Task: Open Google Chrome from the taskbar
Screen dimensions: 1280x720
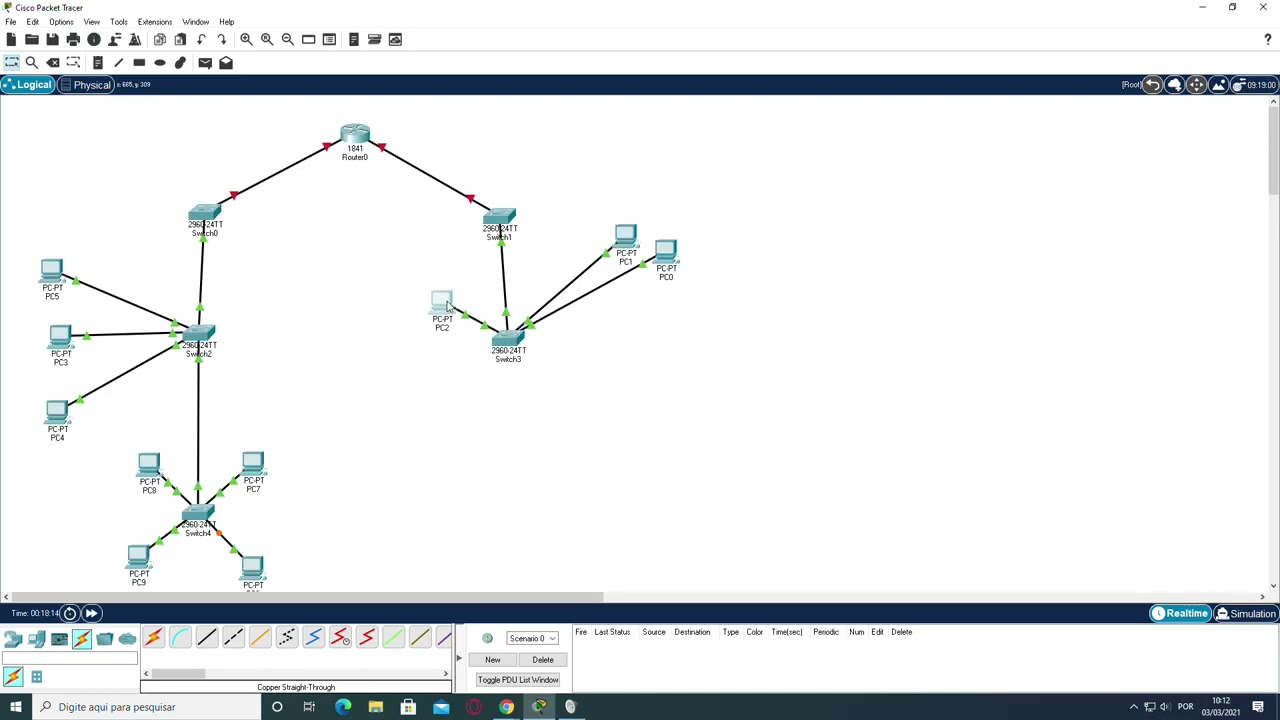Action: (x=506, y=707)
